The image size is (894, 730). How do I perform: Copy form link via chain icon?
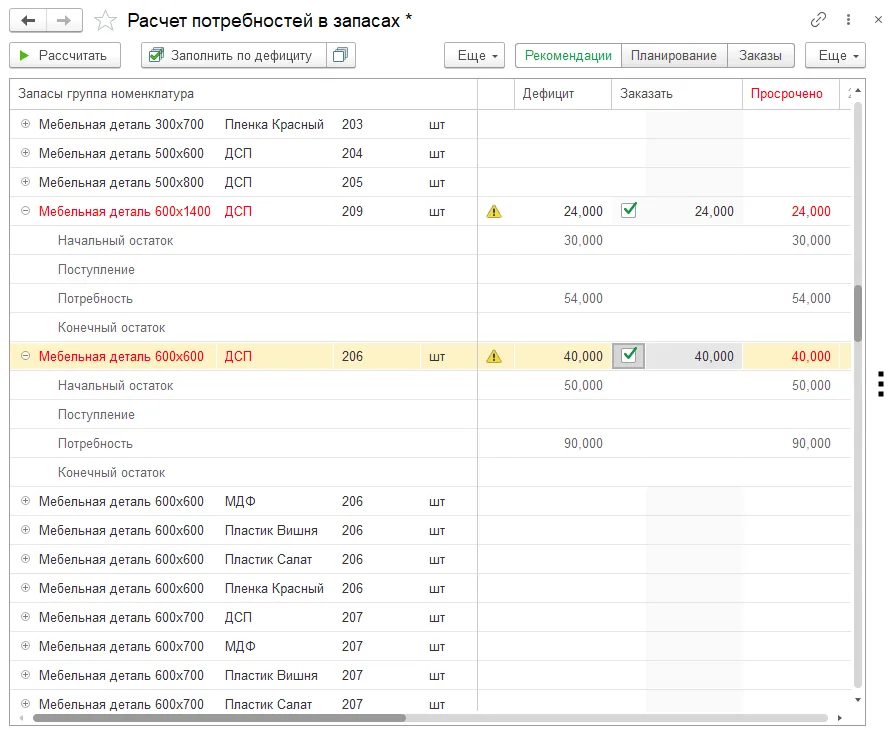(x=818, y=20)
